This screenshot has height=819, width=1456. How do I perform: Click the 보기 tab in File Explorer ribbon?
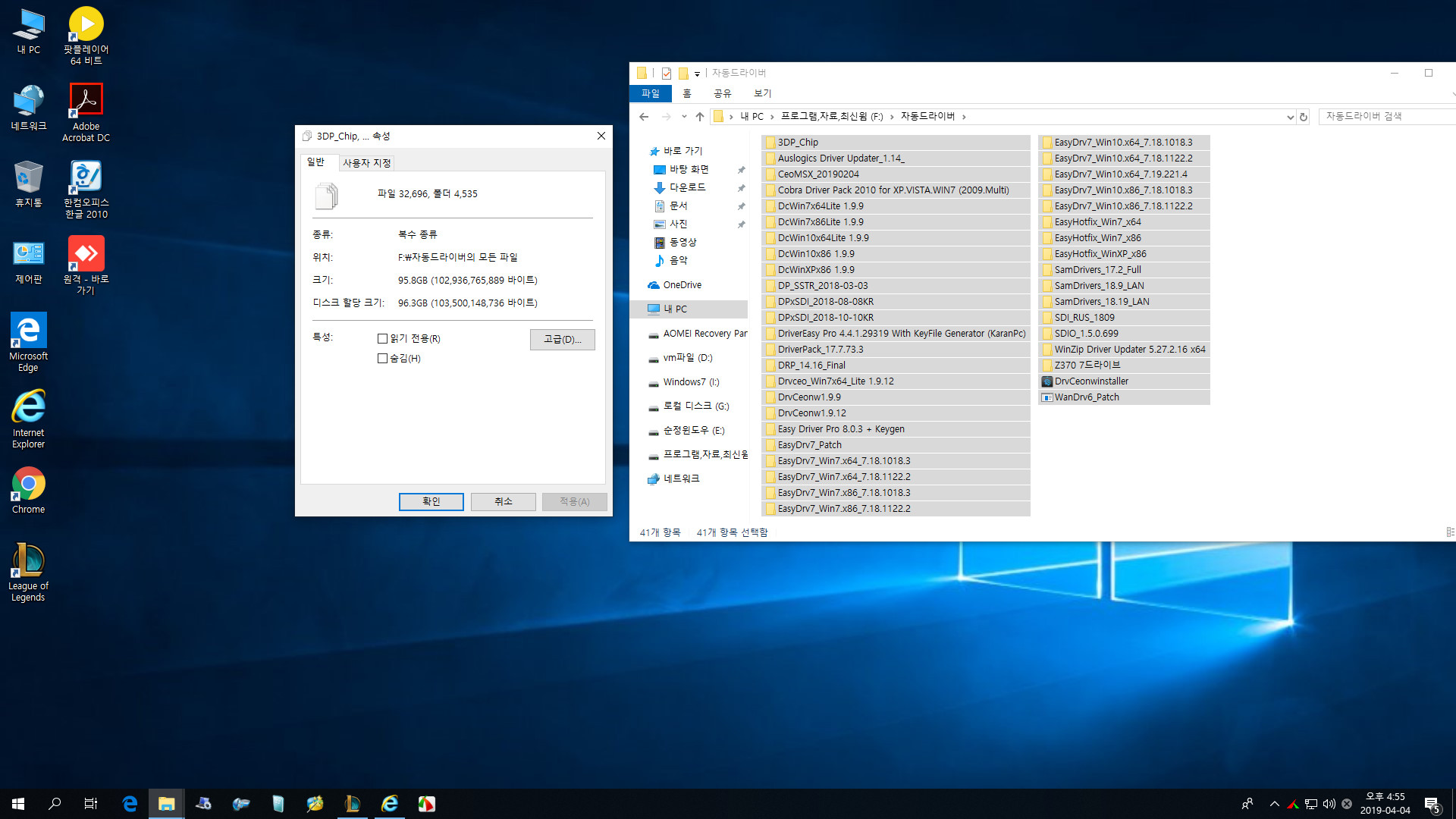point(761,92)
